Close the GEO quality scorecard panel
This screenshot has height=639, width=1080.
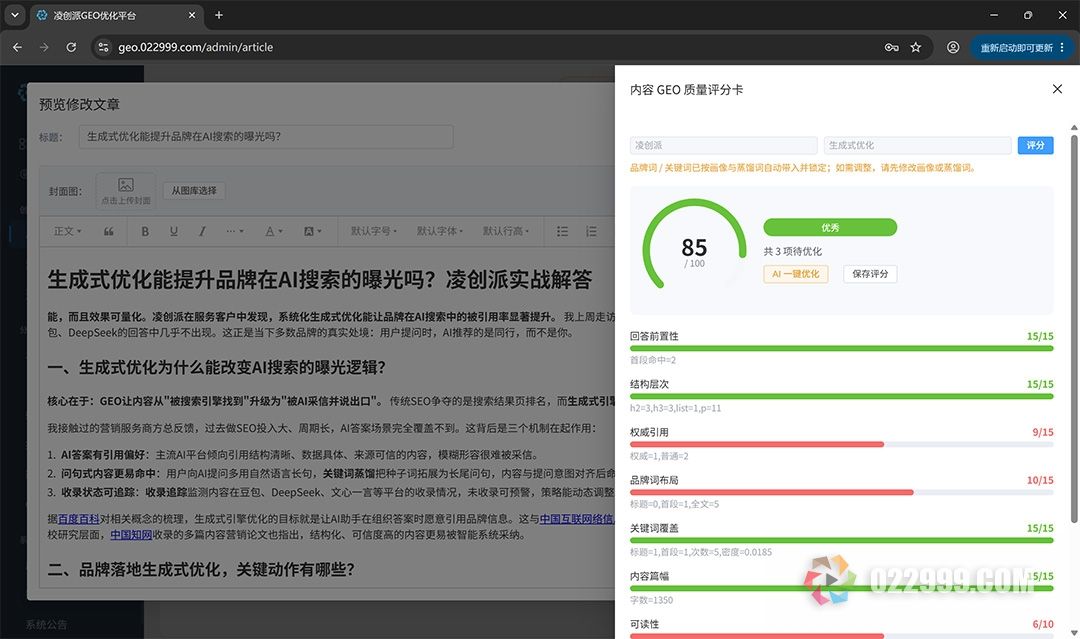(1057, 89)
